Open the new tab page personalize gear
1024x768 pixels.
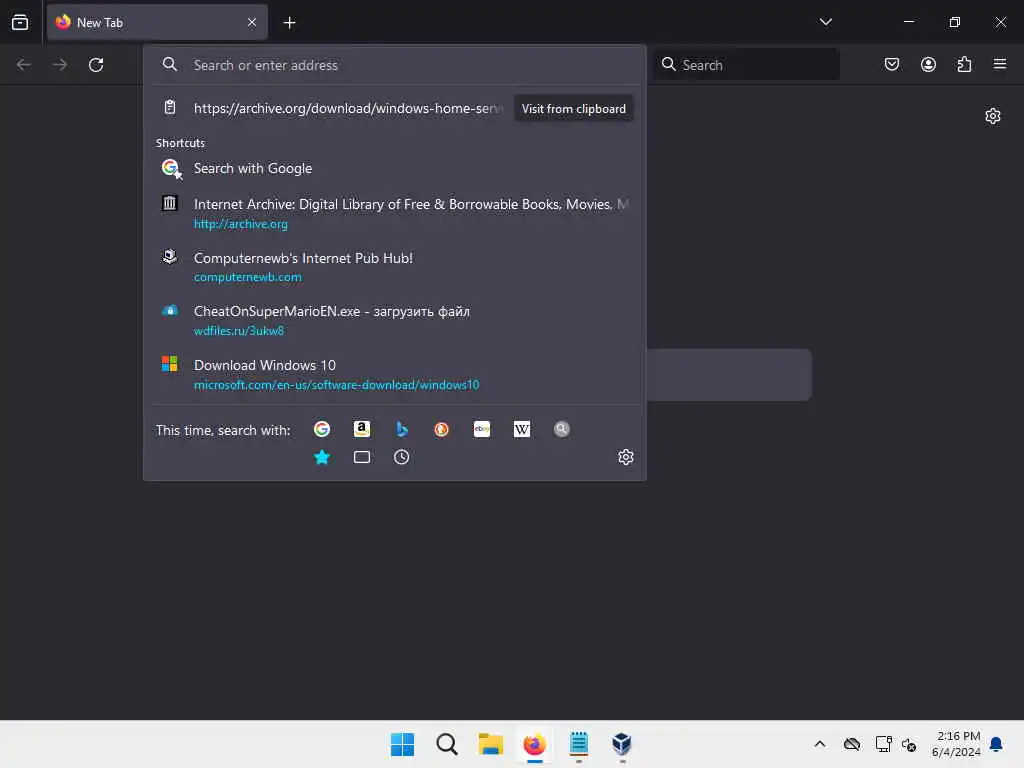(993, 116)
